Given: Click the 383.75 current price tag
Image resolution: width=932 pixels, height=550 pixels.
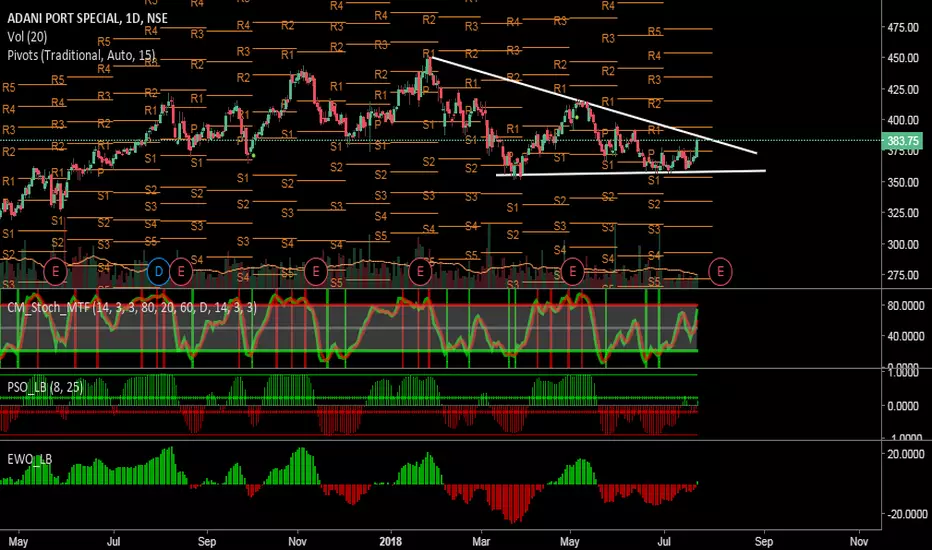Looking at the screenshot, I should [902, 141].
